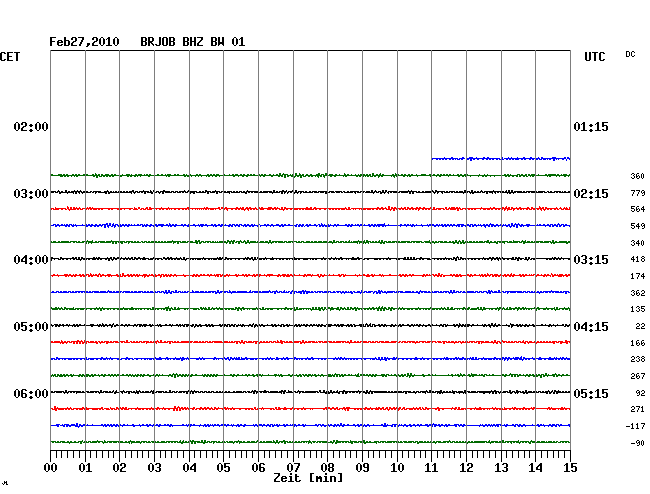Click the DC value "135"

(x=638, y=309)
